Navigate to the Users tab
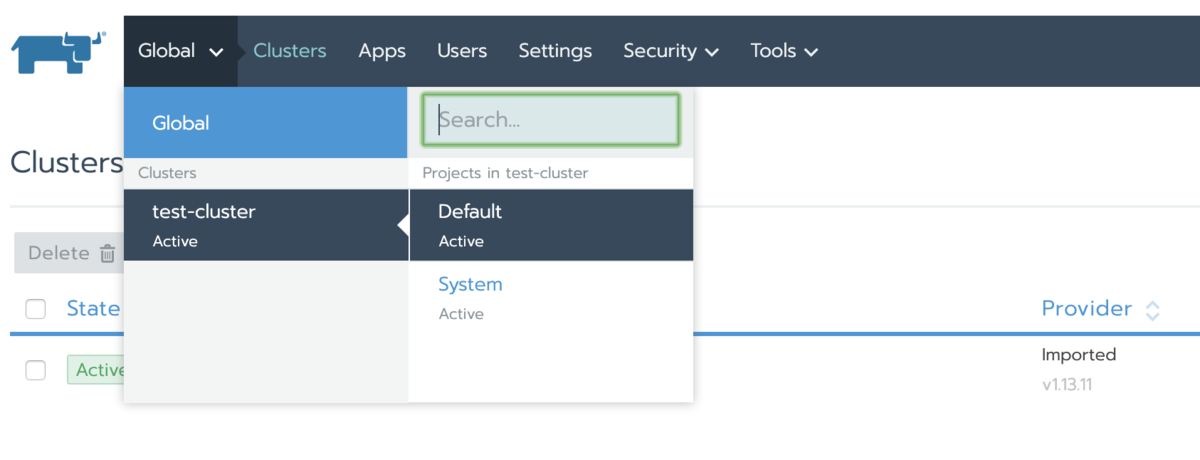Viewport: 1200px width, 460px height. point(462,51)
